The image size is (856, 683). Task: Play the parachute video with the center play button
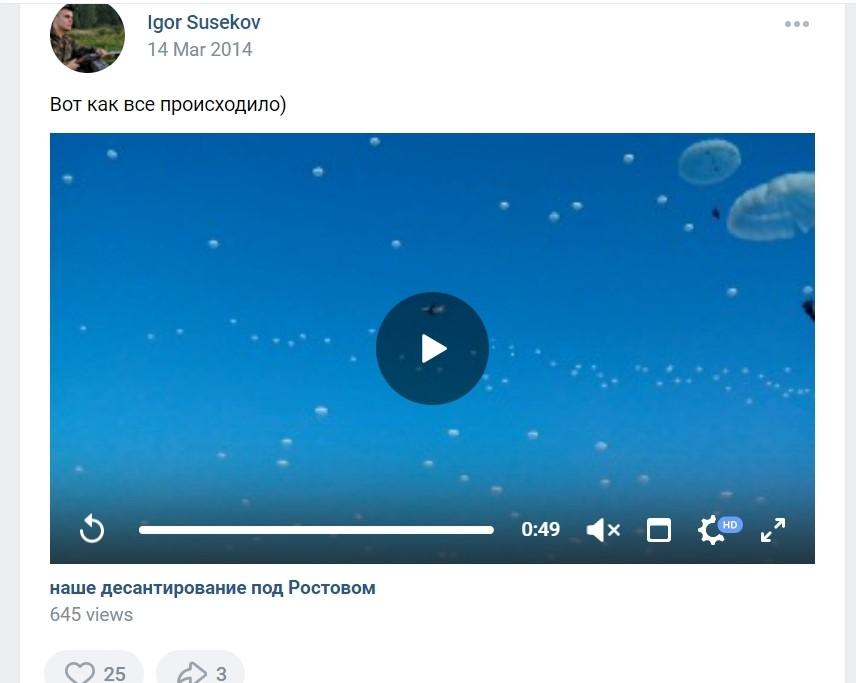pyautogui.click(x=432, y=348)
